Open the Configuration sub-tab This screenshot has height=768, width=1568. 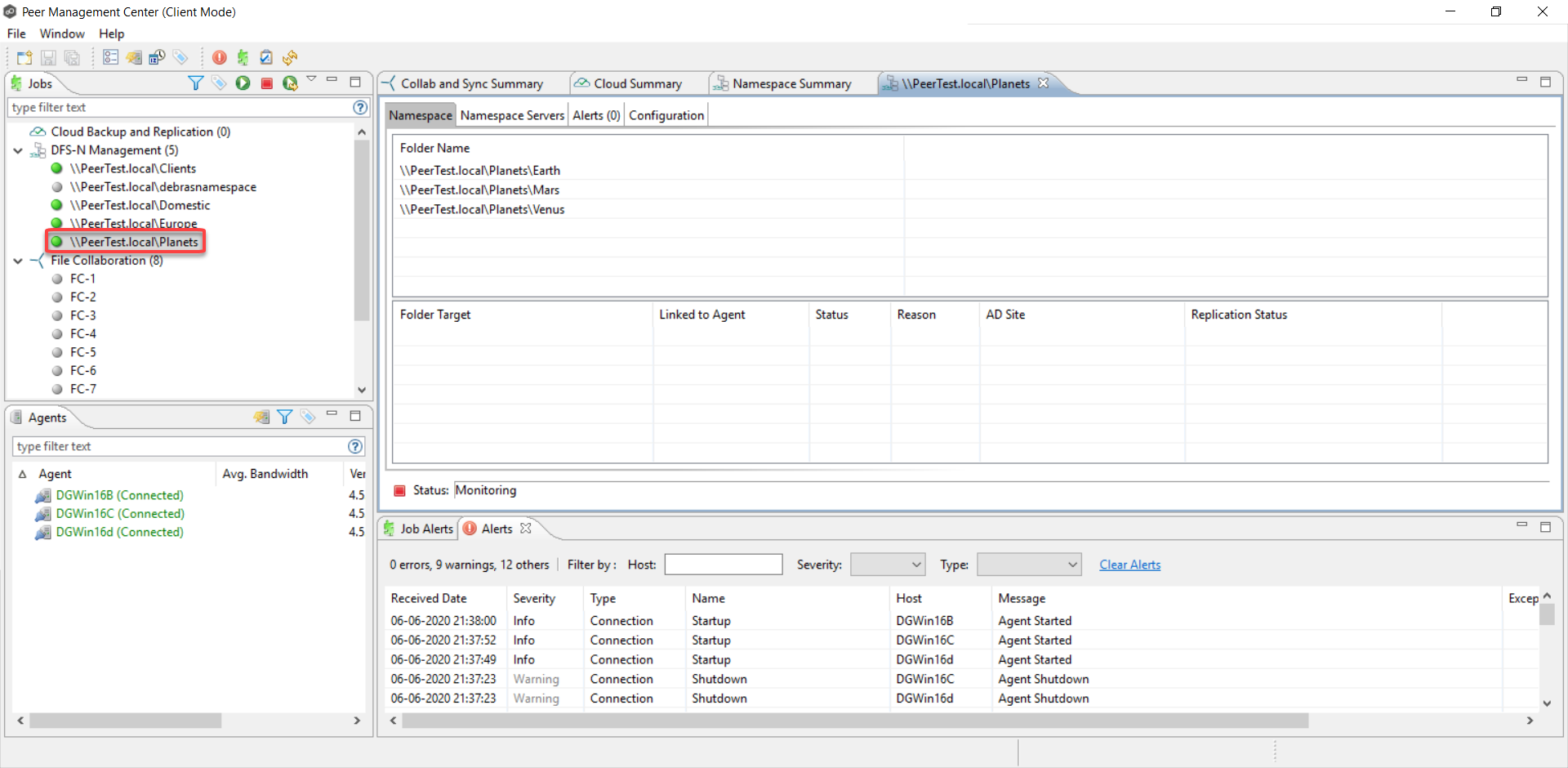666,115
